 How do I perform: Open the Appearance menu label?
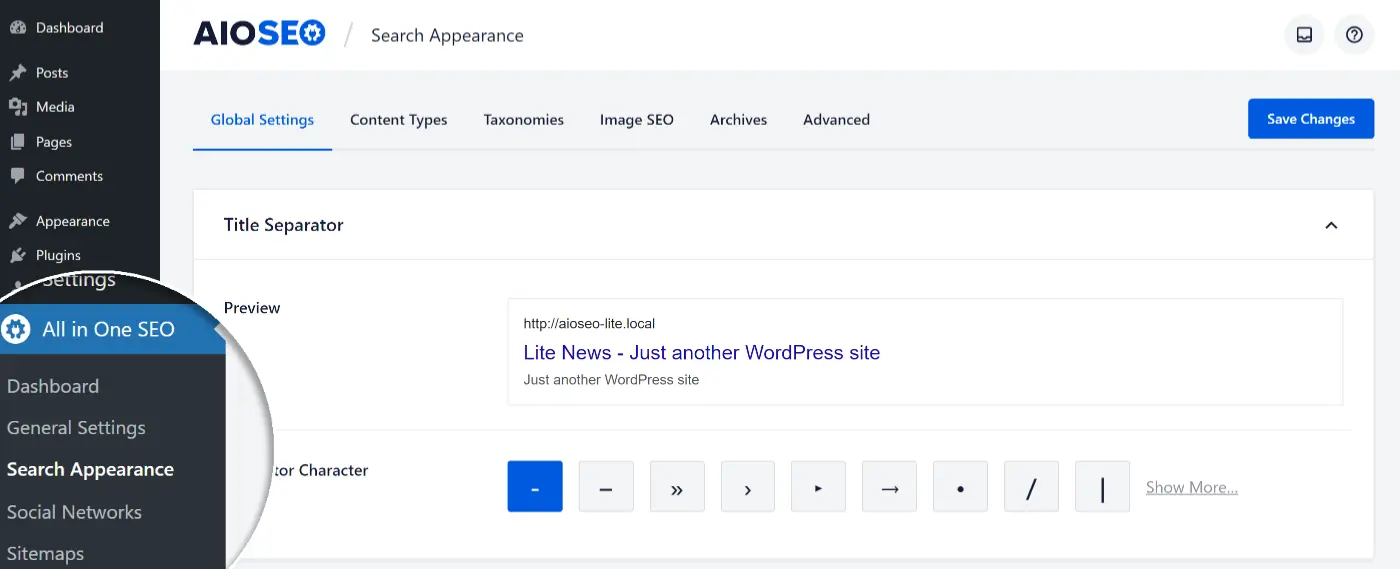pyautogui.click(x=73, y=221)
